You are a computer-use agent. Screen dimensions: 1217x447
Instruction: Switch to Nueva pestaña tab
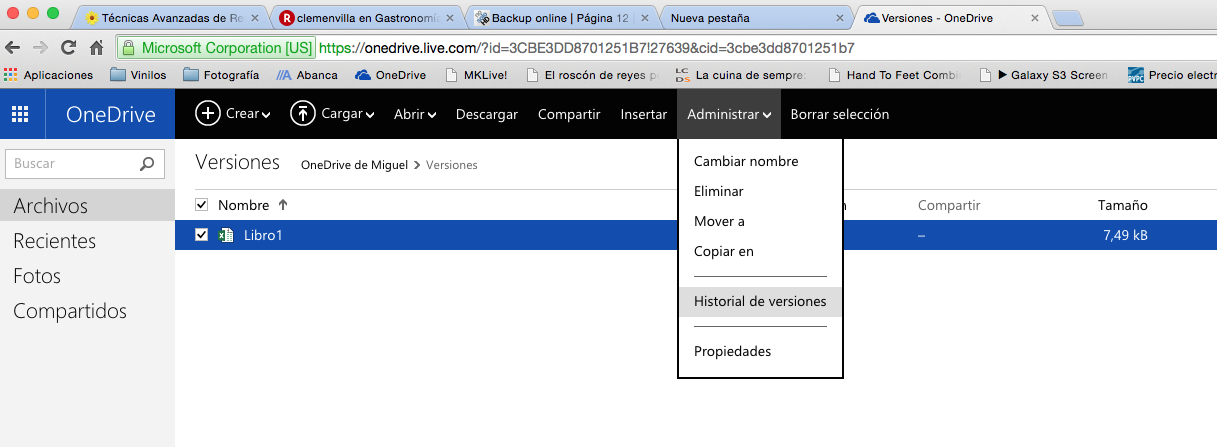(x=755, y=17)
